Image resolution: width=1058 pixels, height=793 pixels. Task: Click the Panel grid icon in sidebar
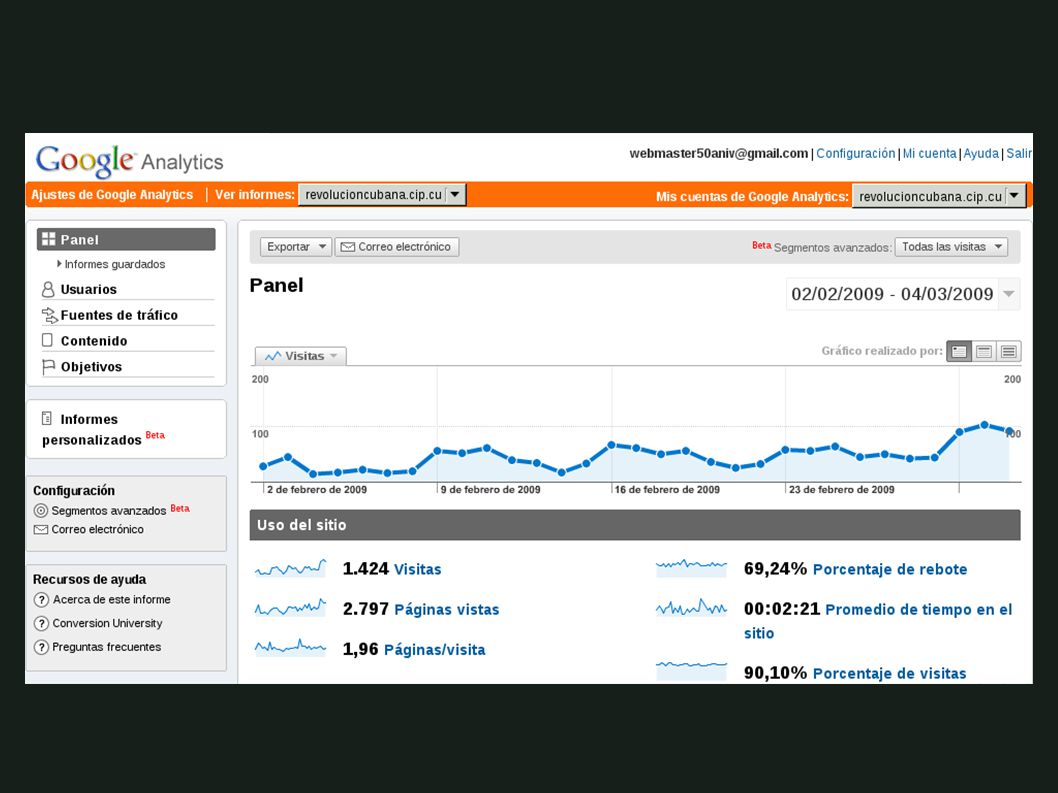tap(49, 239)
